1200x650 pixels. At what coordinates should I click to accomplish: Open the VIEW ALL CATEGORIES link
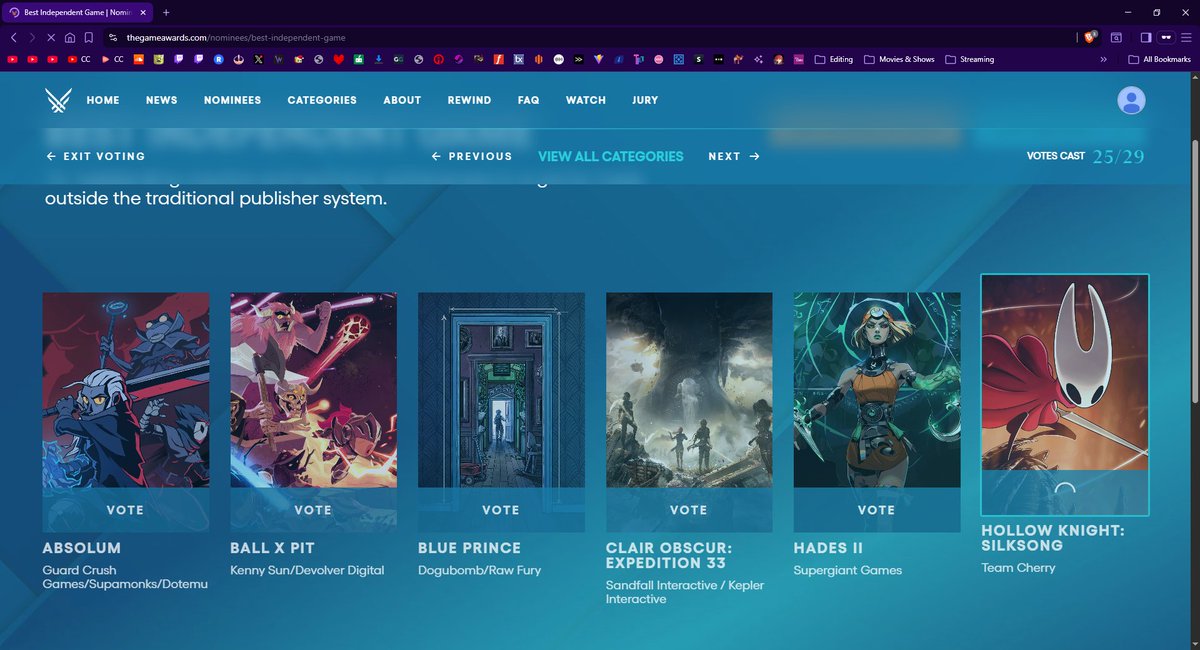click(611, 156)
